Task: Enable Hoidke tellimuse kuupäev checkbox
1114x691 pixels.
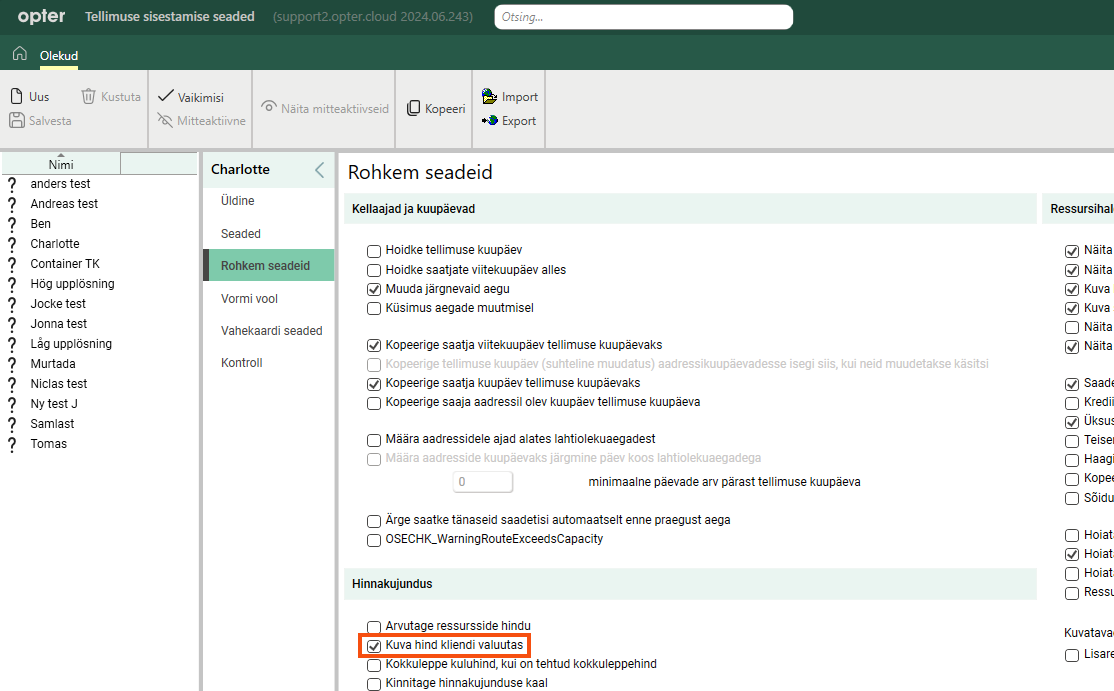Action: [374, 250]
